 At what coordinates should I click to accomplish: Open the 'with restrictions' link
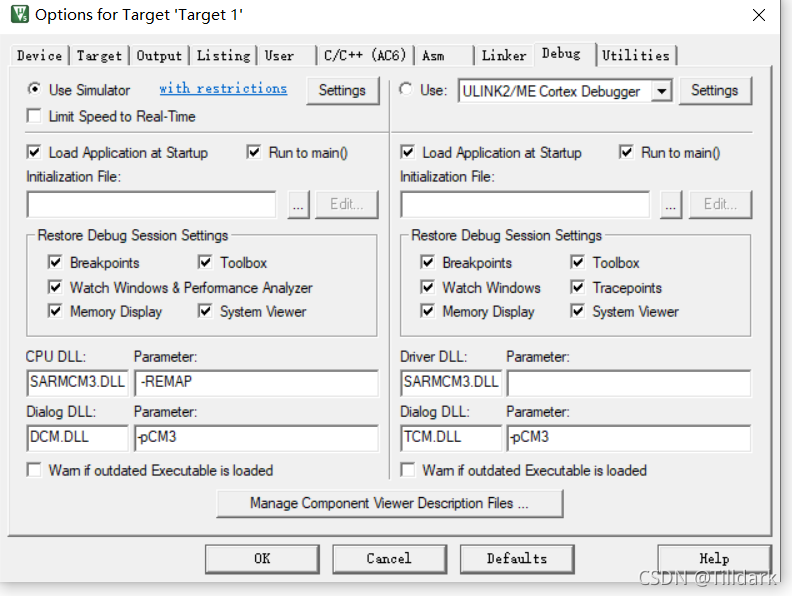point(223,88)
